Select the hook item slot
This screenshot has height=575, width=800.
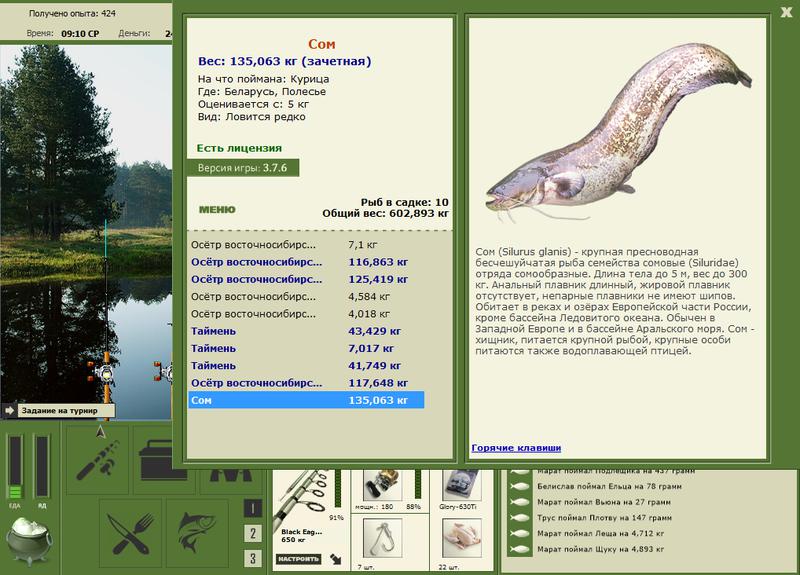tap(382, 539)
